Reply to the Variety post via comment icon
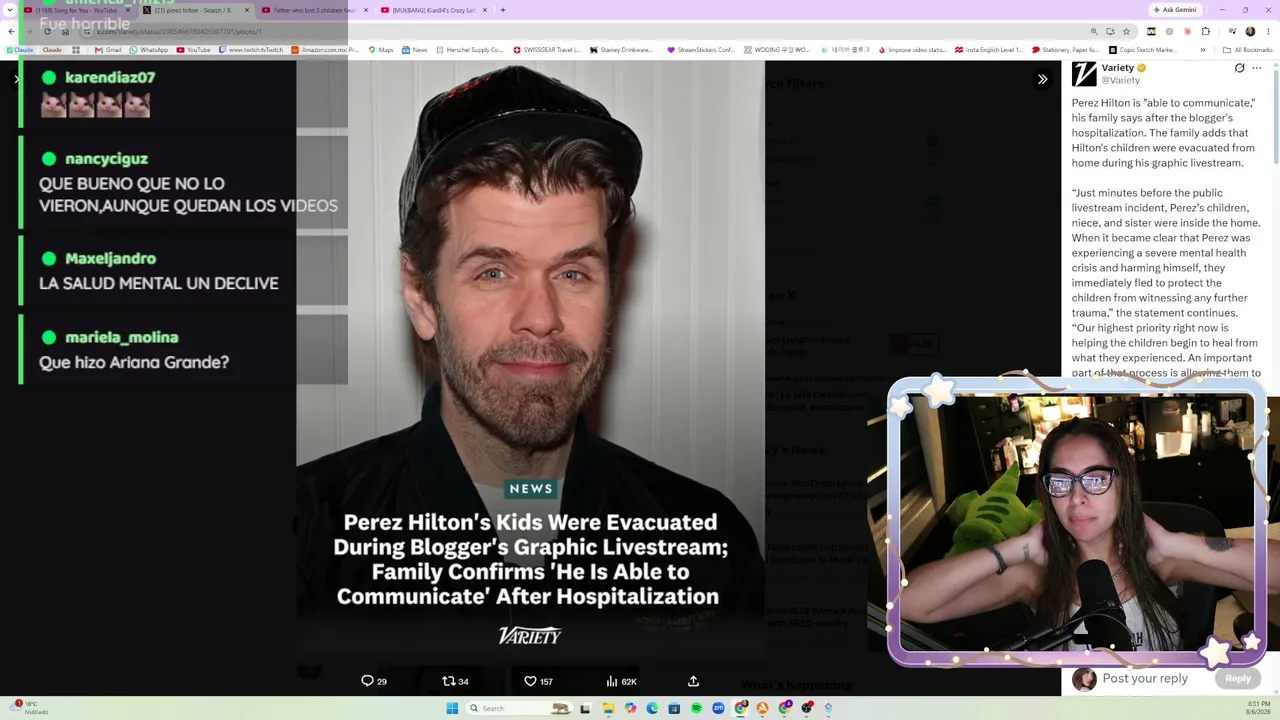The image size is (1280, 720). (x=374, y=681)
